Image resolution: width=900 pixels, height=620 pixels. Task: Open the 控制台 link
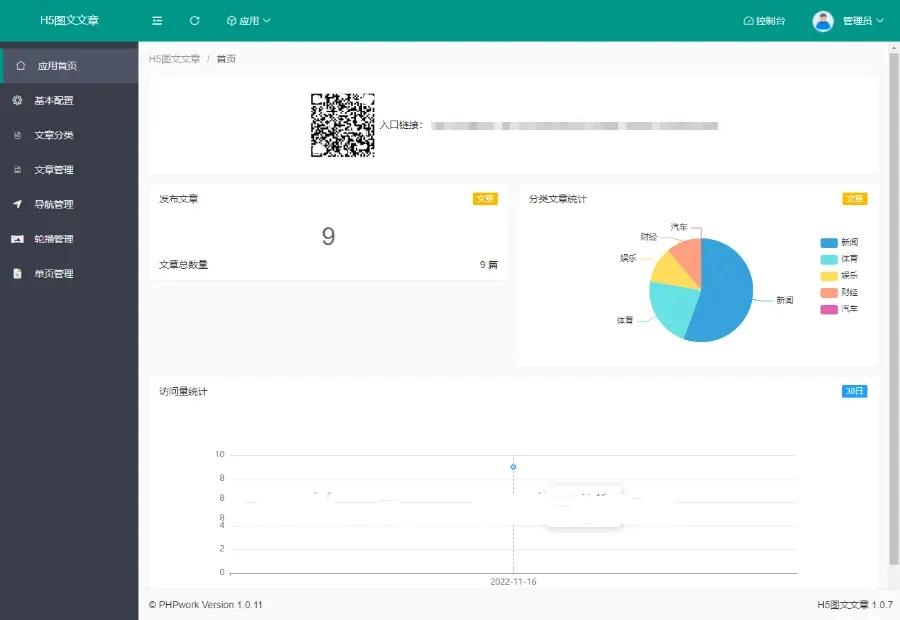point(764,21)
